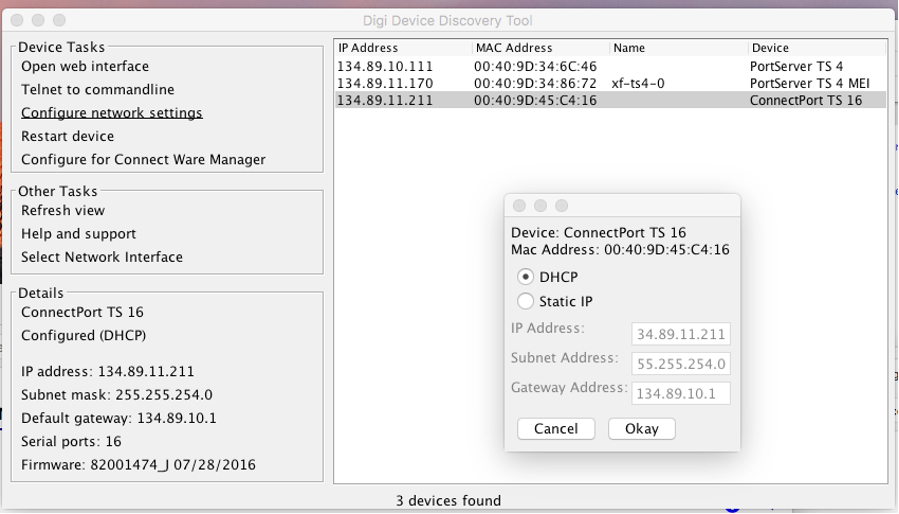This screenshot has height=514, width=899.
Task: Choose Configure for Connect Ware Manager
Action: pos(143,159)
